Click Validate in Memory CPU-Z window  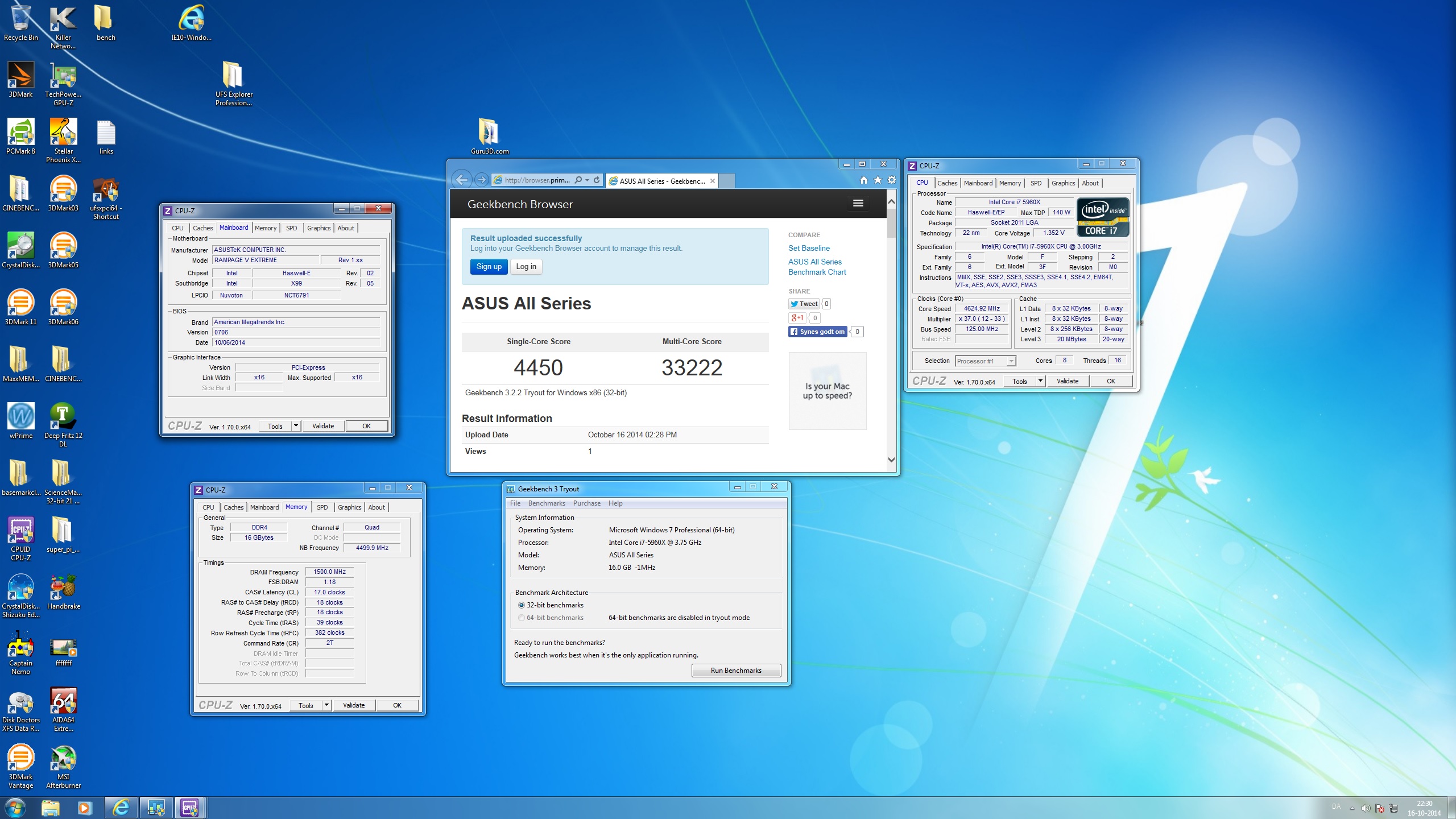coord(354,705)
